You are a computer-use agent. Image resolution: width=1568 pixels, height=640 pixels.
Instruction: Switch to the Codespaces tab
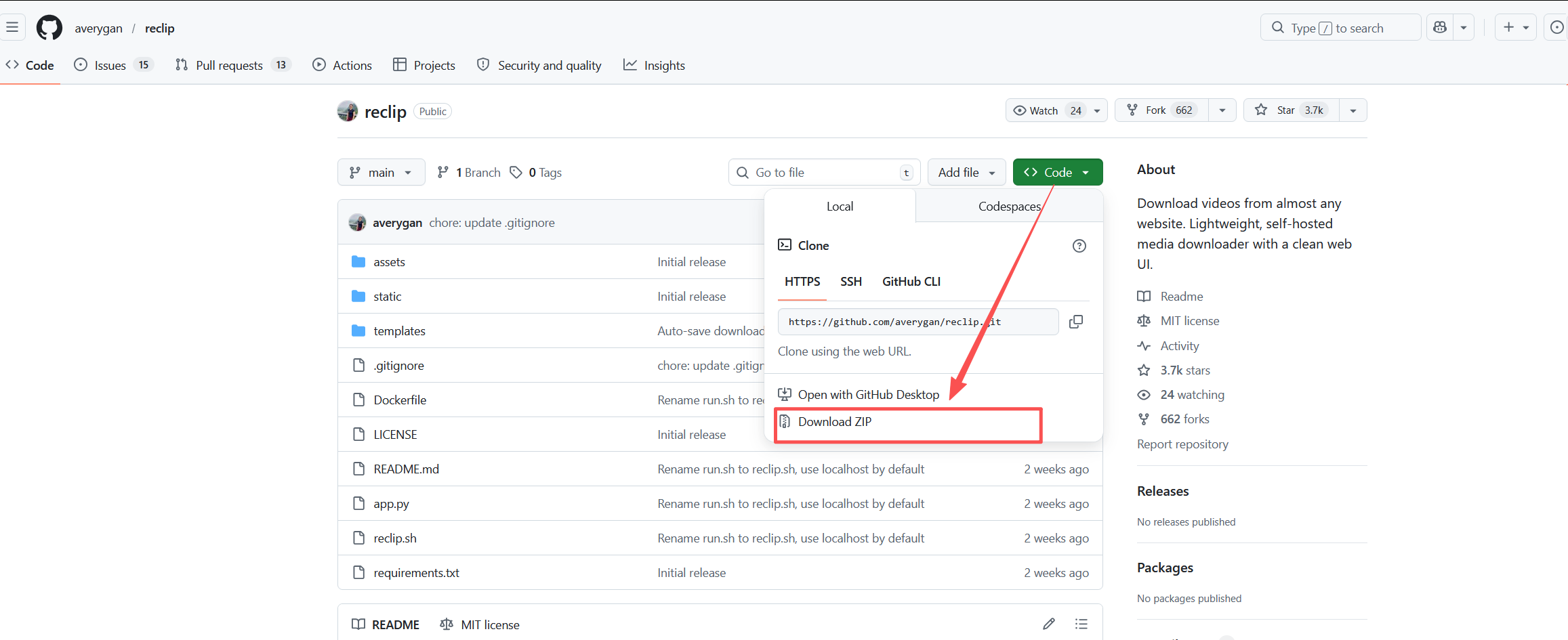(1010, 207)
